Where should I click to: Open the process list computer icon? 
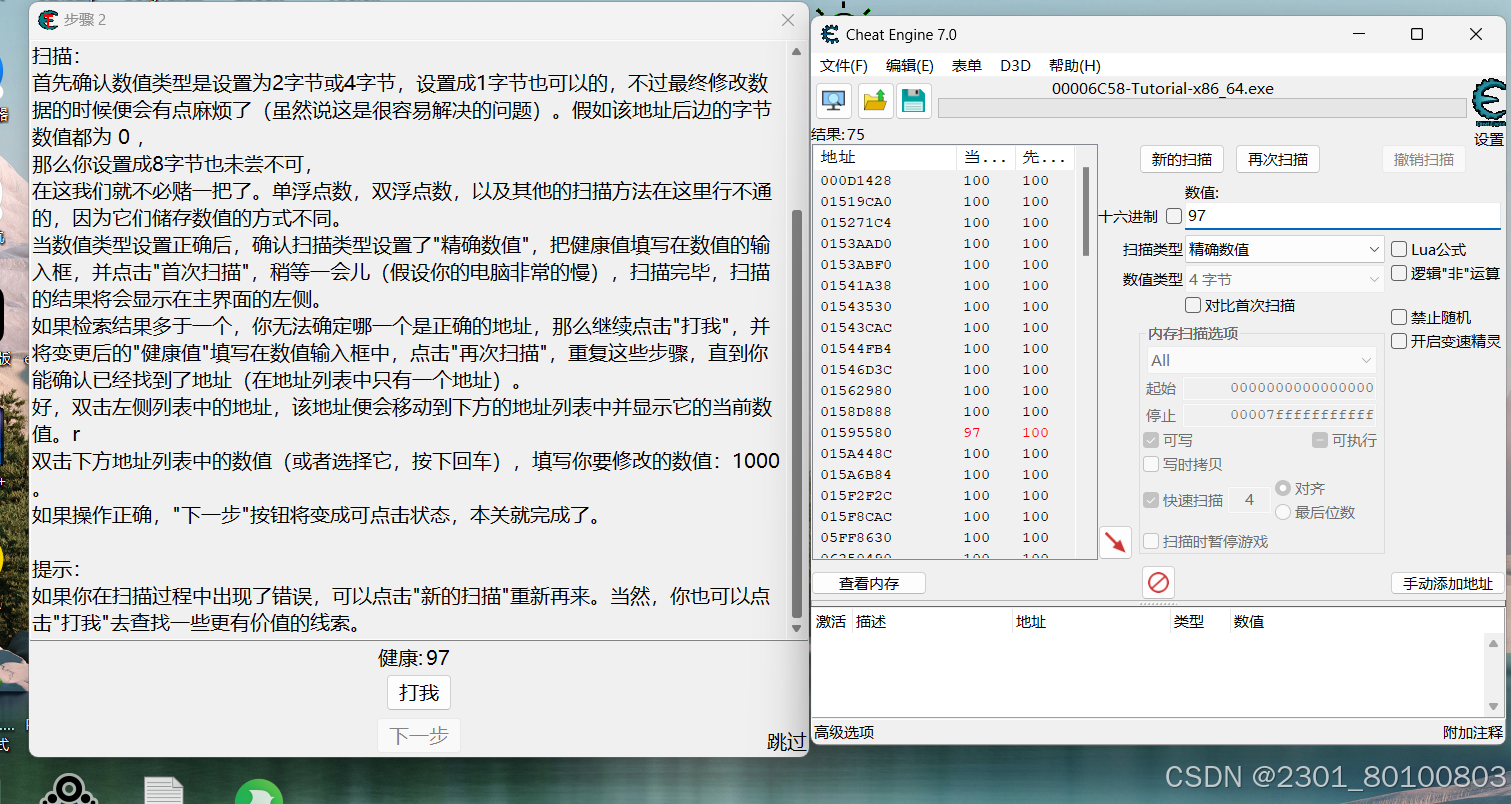(835, 101)
